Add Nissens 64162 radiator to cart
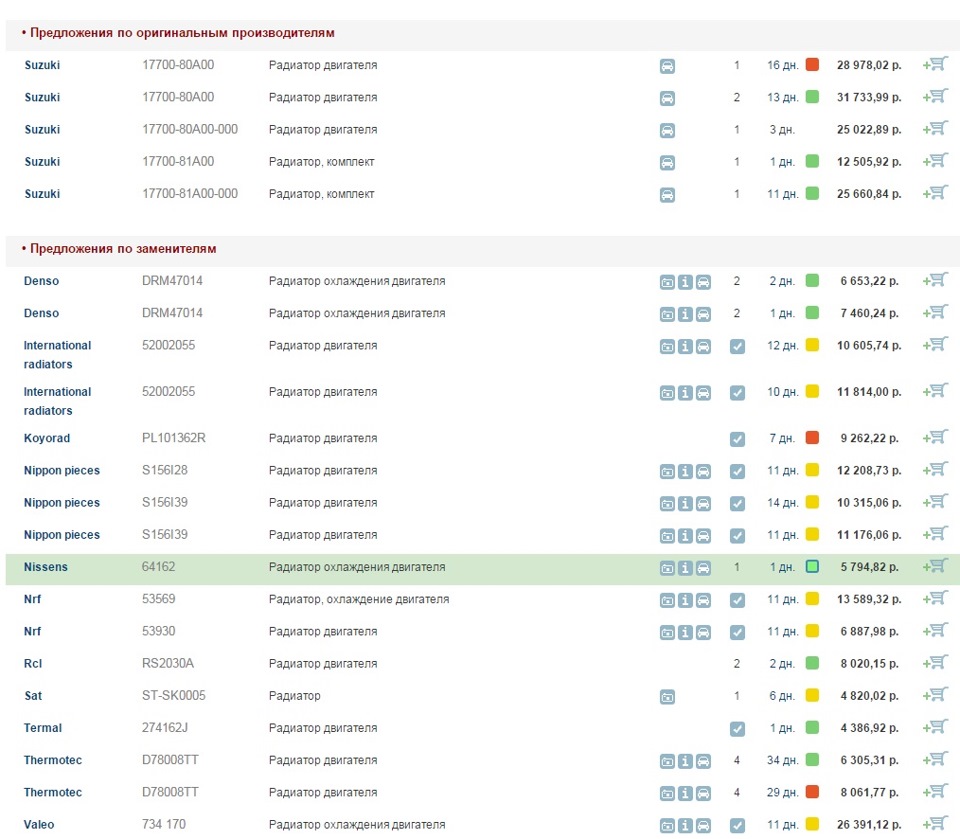Viewport: 960px width, 839px height. tap(936, 566)
